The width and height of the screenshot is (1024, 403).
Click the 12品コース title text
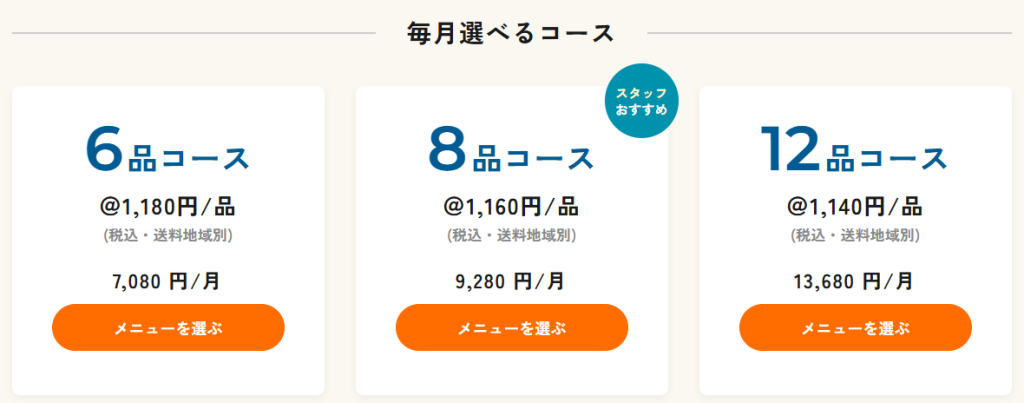tap(854, 151)
